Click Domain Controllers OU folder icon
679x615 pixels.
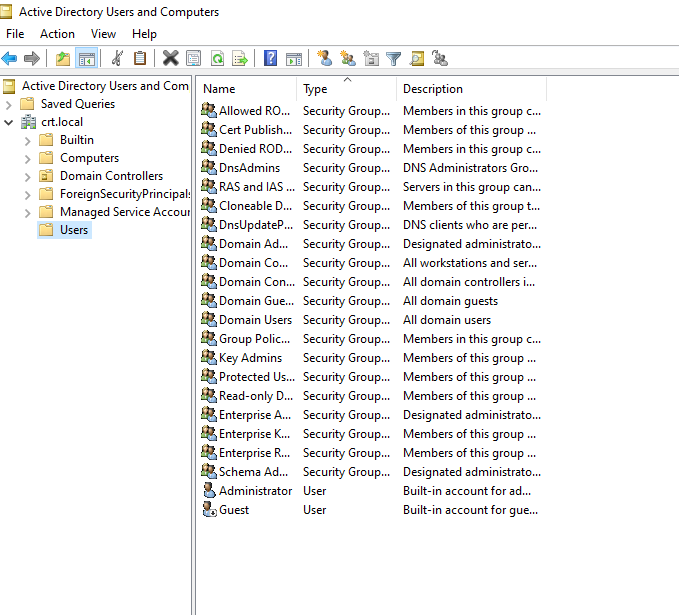46,175
